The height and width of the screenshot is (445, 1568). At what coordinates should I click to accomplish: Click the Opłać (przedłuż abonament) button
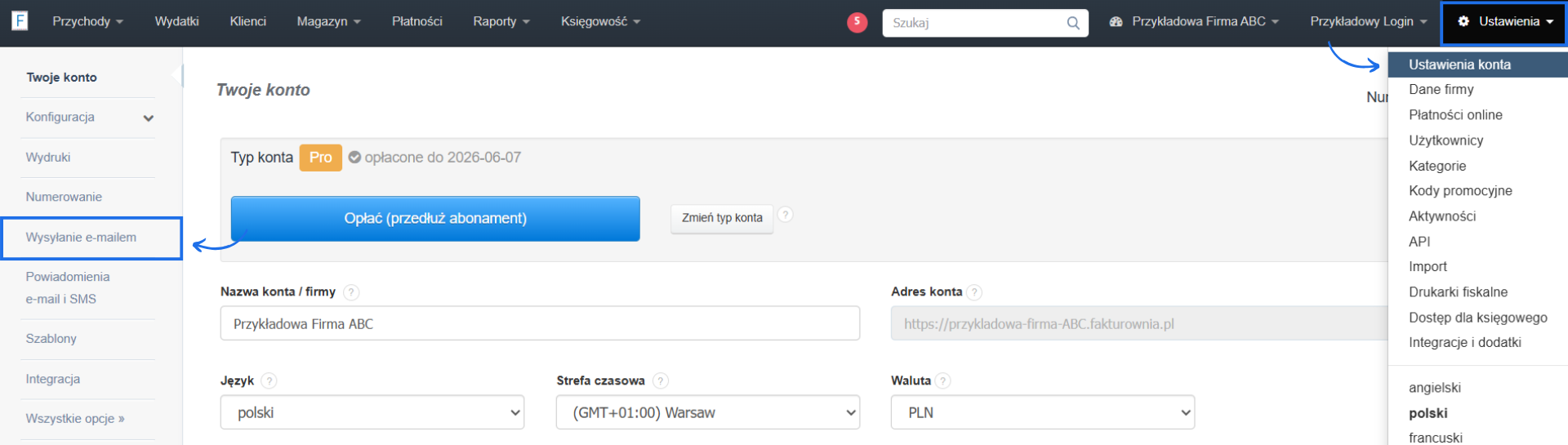[x=435, y=219]
